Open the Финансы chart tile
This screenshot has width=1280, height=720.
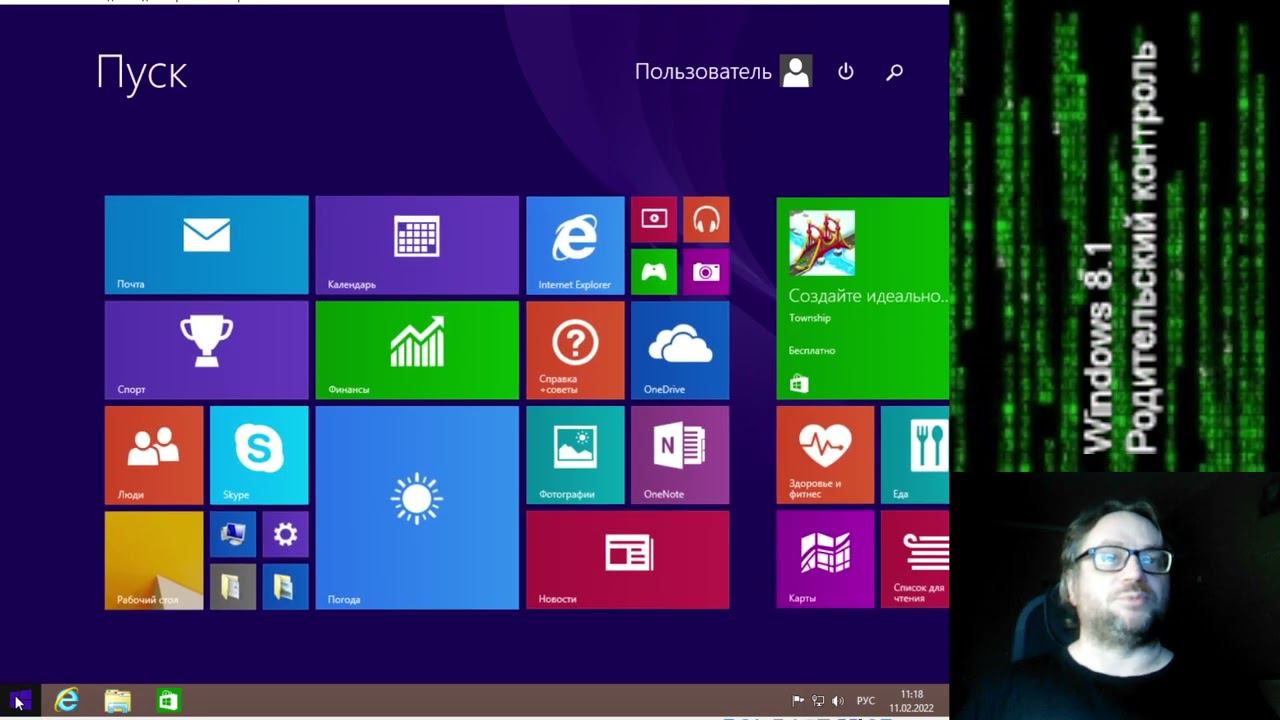[x=417, y=350]
